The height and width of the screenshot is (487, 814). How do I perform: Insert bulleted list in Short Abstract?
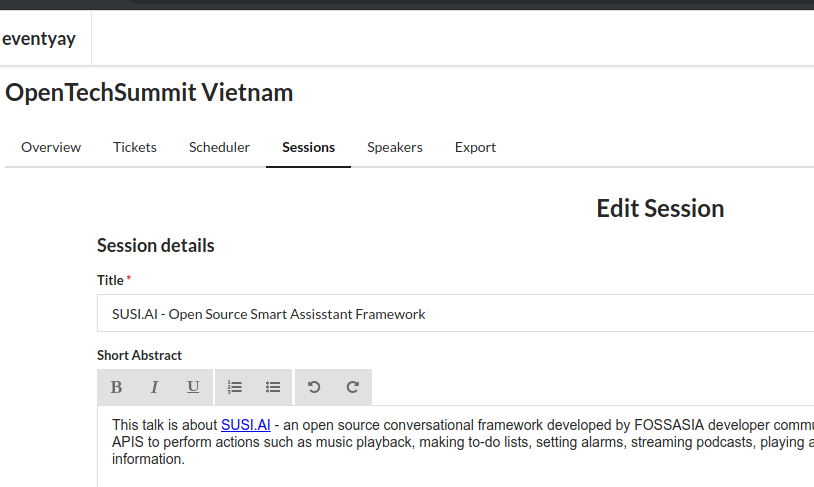(x=273, y=387)
